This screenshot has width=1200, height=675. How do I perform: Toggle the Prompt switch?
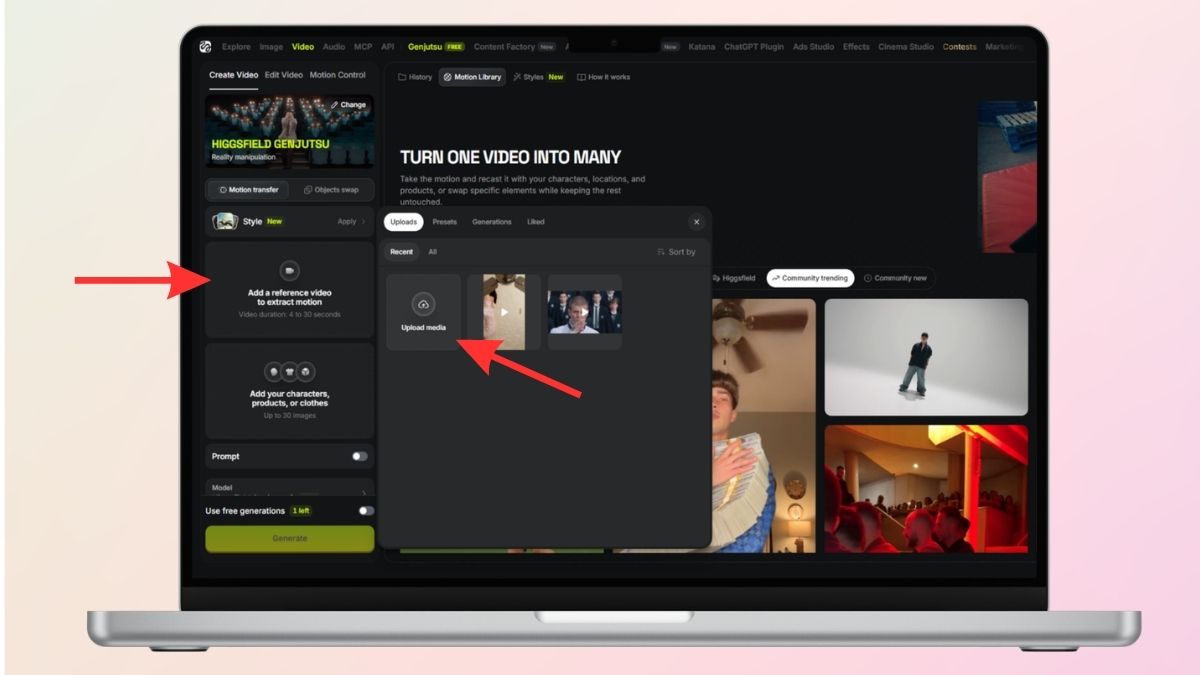click(359, 456)
